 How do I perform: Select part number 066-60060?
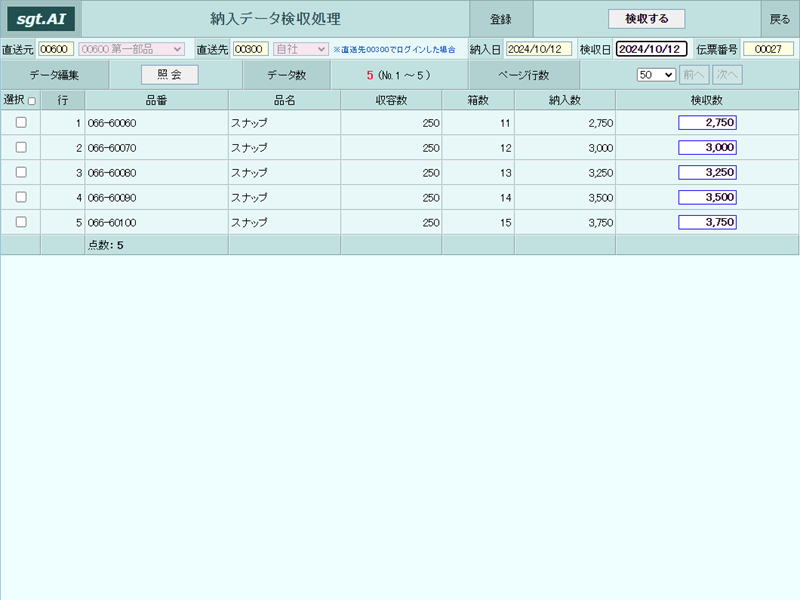[112, 123]
